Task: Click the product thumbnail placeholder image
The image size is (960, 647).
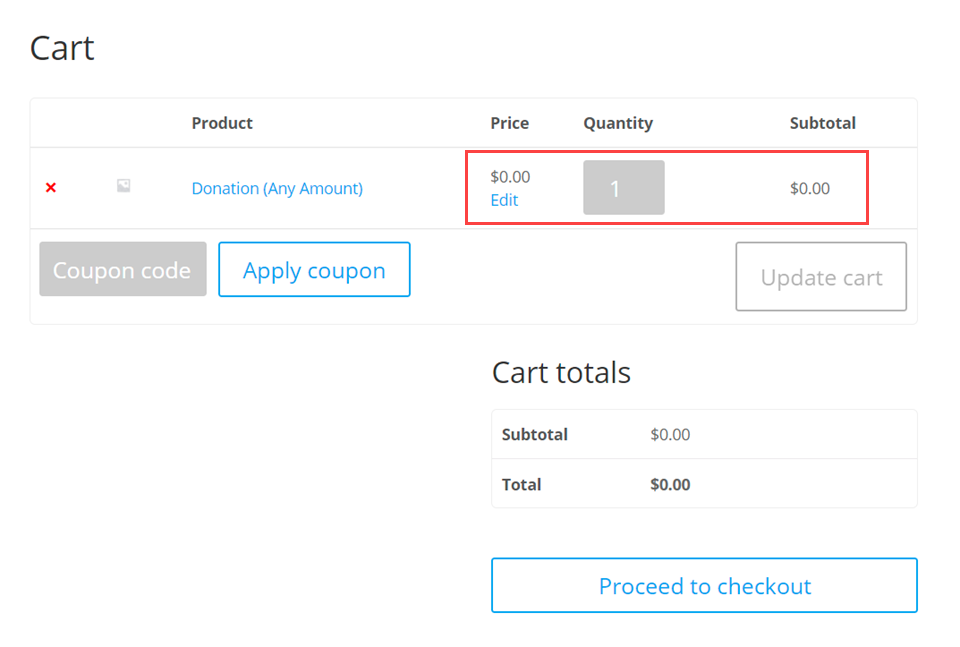Action: [124, 186]
